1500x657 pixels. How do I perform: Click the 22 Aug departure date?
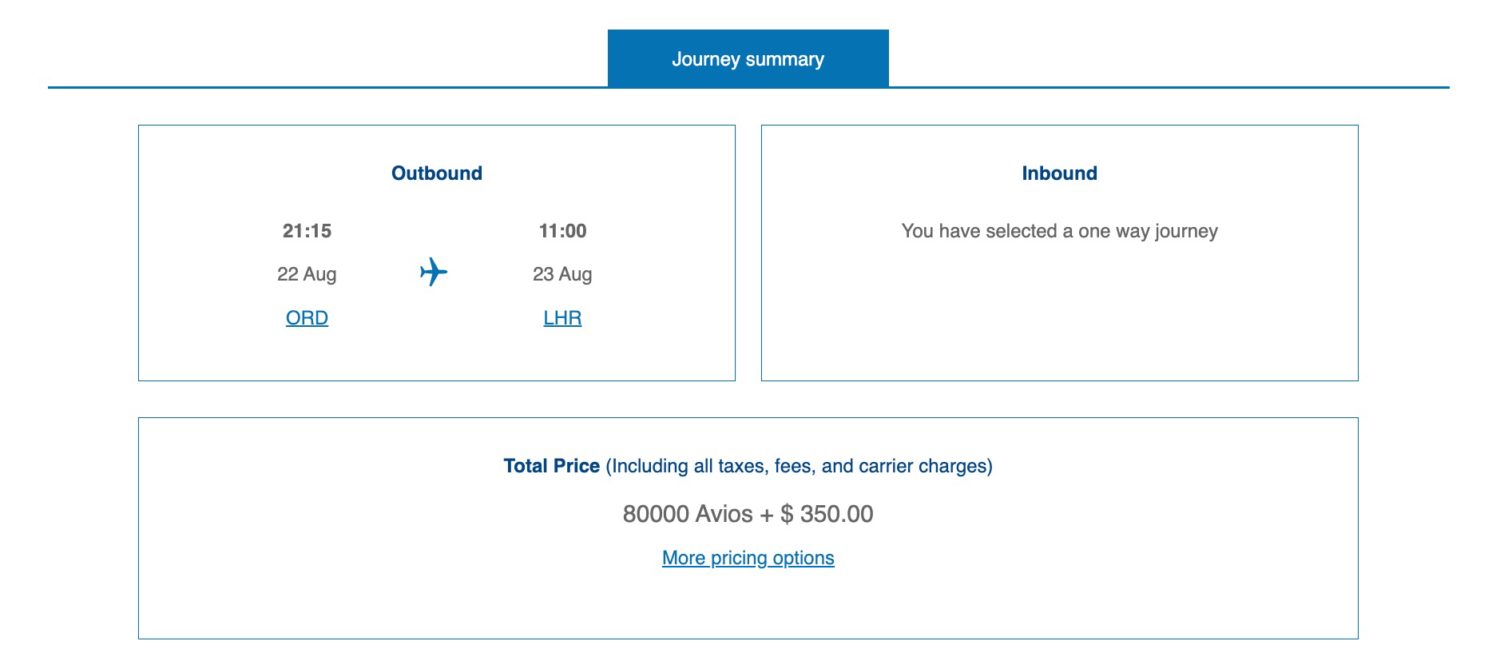pyautogui.click(x=308, y=273)
